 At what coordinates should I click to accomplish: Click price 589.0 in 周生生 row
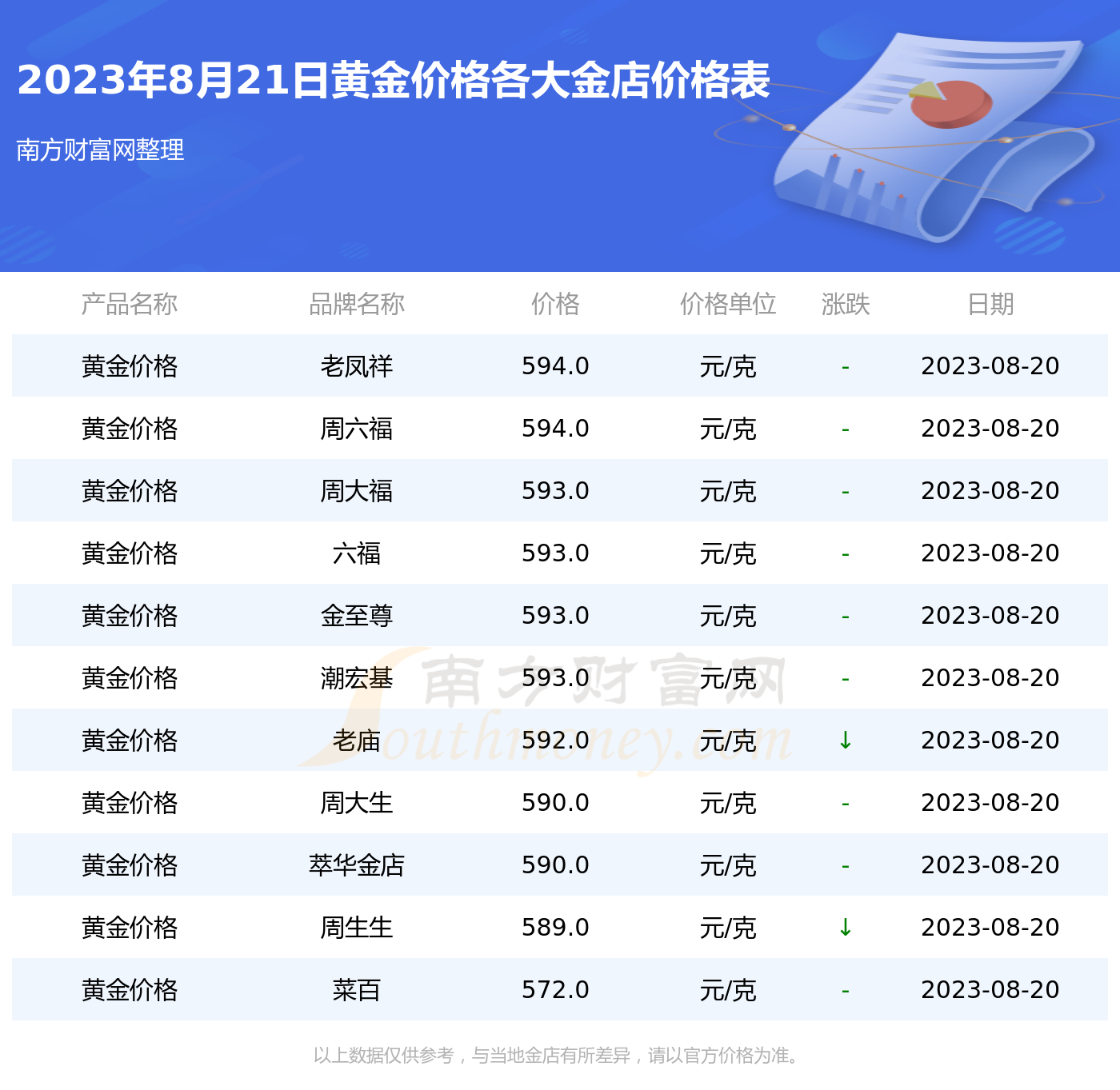(x=555, y=928)
